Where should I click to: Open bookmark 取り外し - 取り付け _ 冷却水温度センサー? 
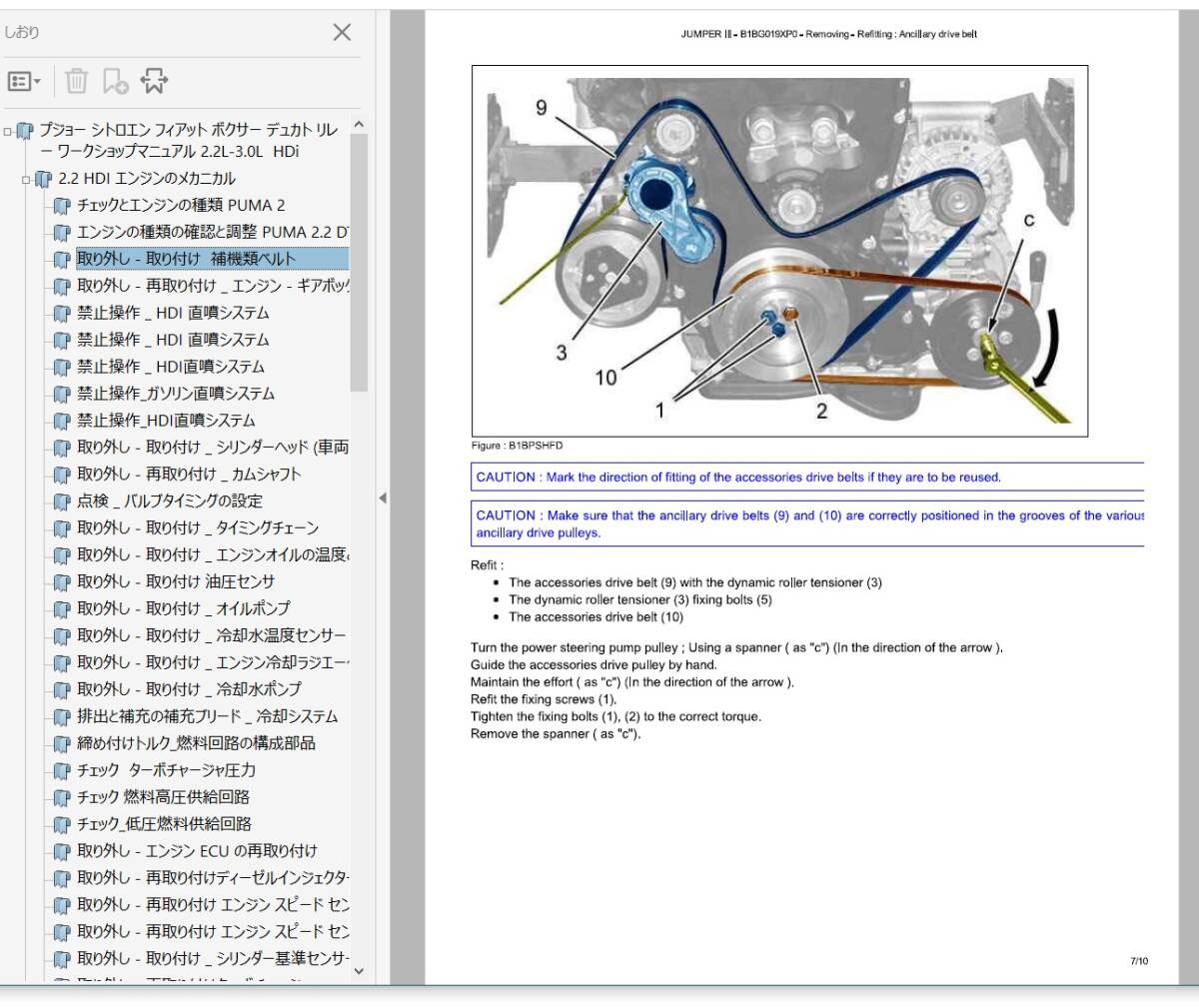coord(212,636)
